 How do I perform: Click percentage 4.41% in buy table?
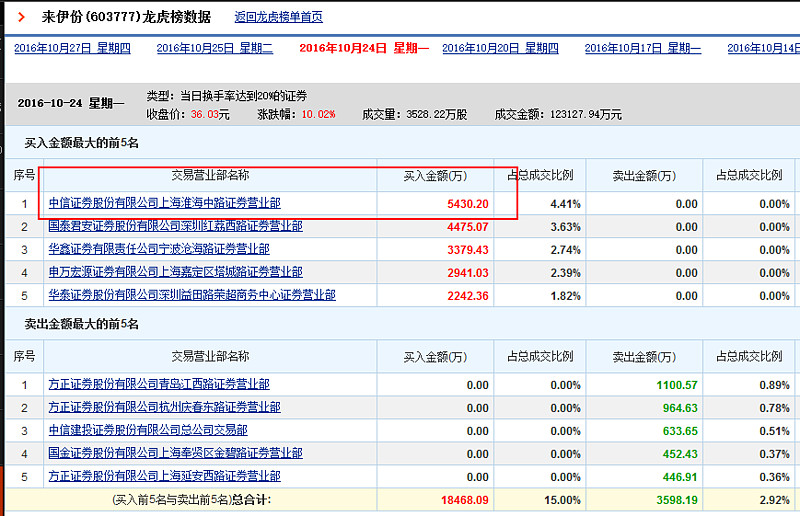565,204
